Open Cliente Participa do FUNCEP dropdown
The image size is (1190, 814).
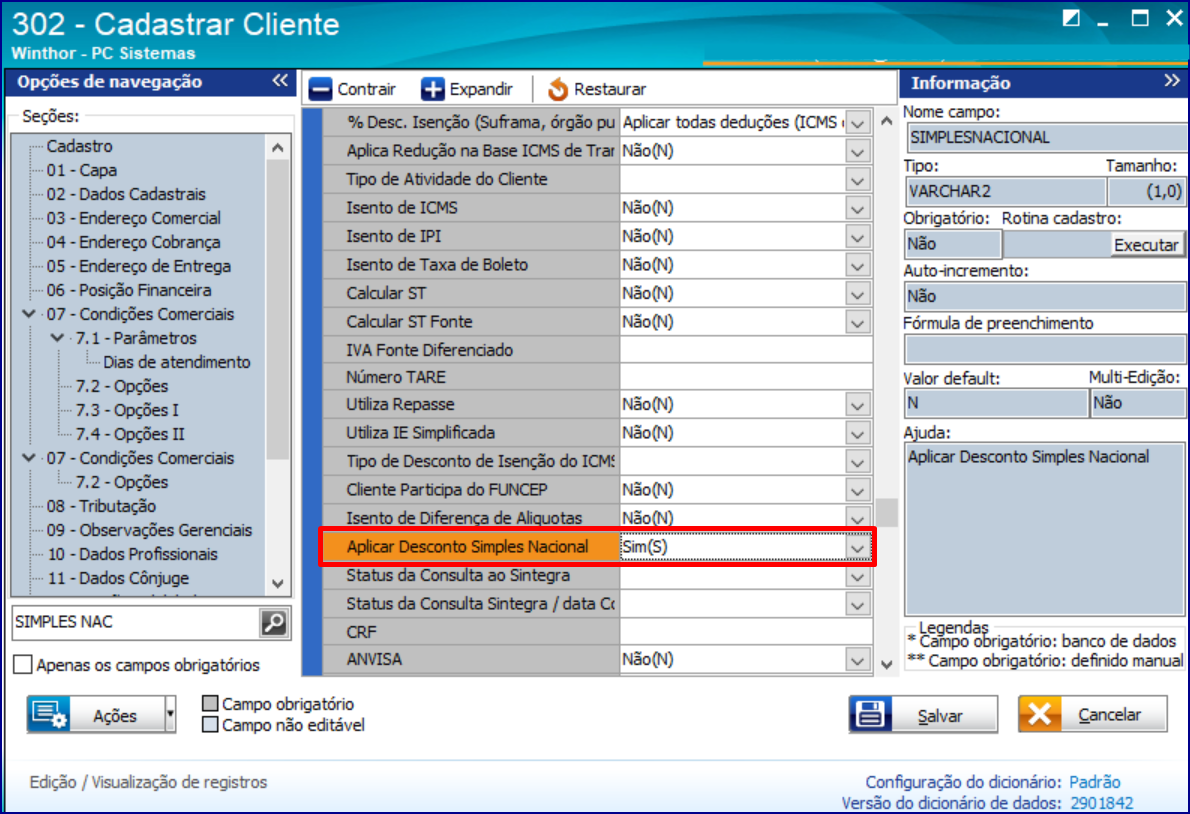(x=858, y=490)
